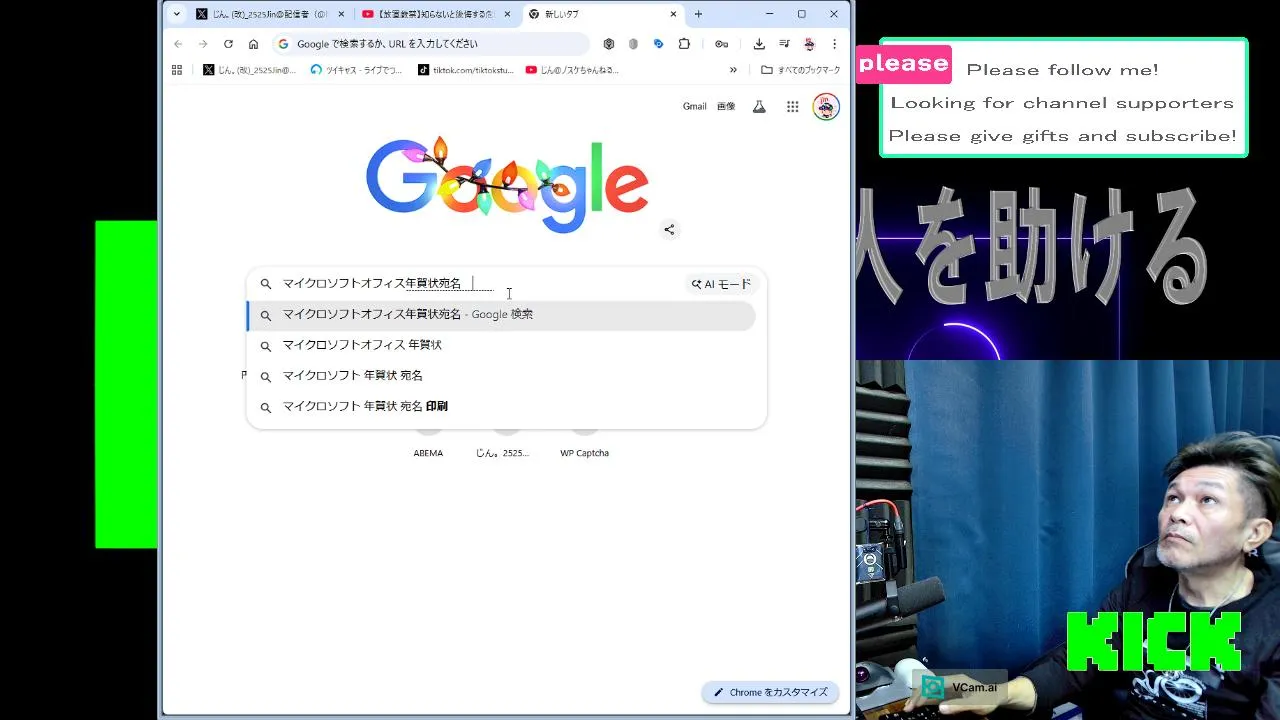Click the gray shield extension icon

[633, 44]
